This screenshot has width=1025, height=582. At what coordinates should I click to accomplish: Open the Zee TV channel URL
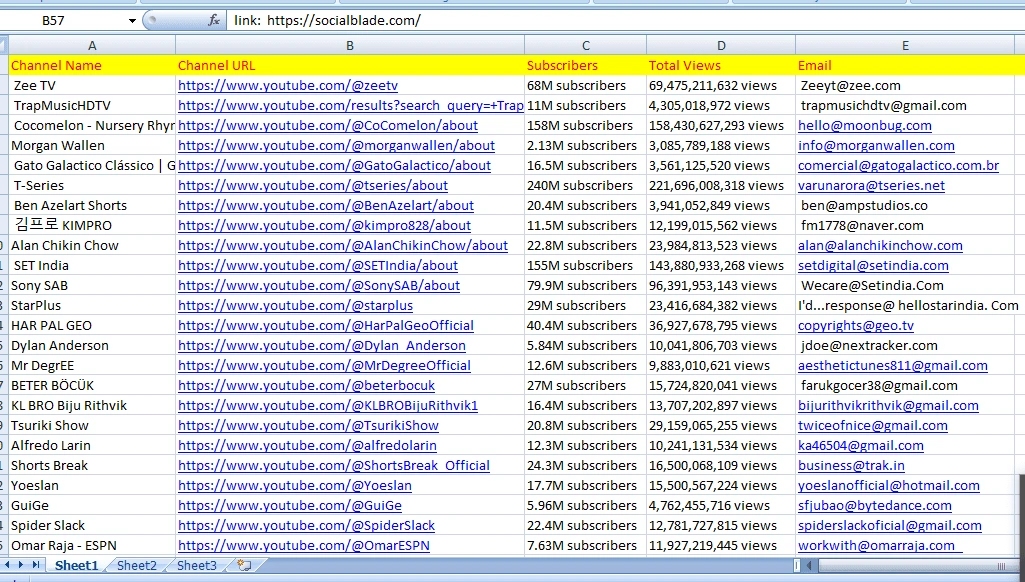pos(288,86)
